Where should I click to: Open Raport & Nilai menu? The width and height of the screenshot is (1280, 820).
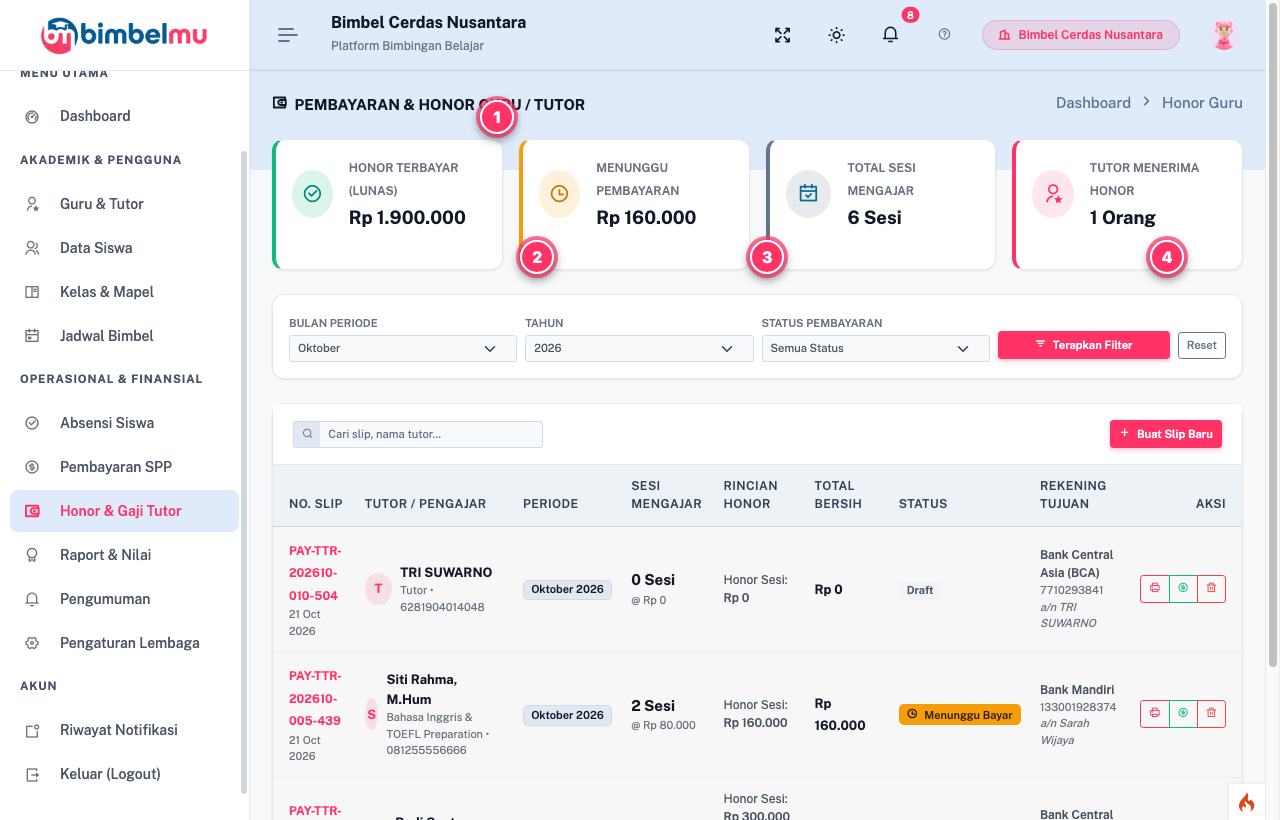pyautogui.click(x=124, y=555)
